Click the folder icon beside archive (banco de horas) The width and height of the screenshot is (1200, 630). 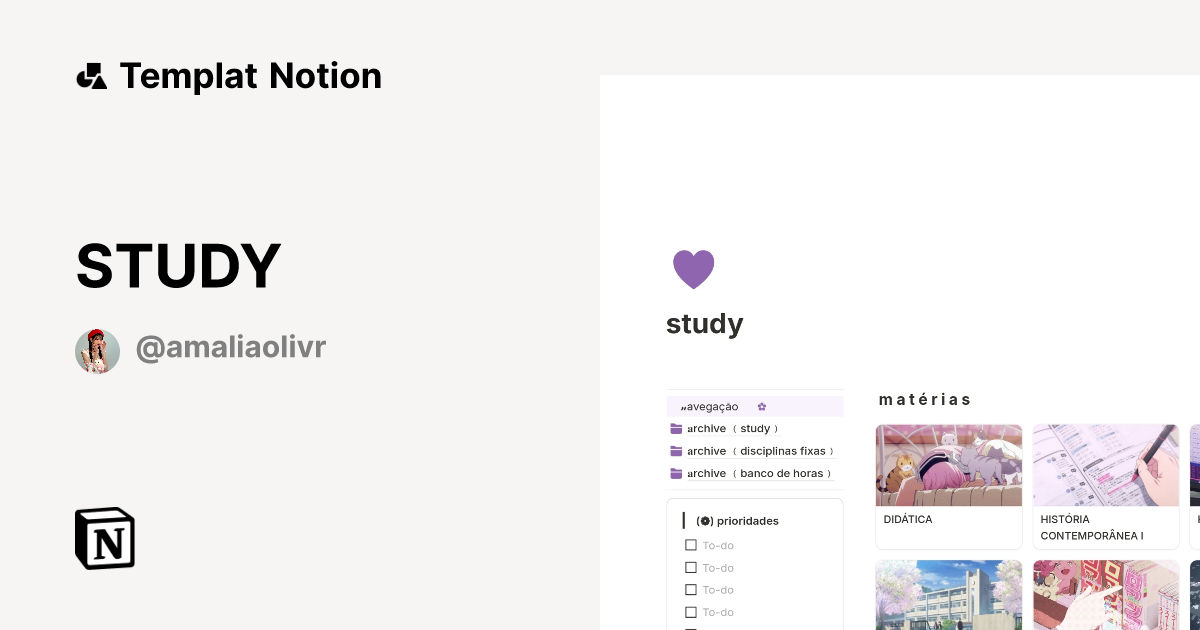pyautogui.click(x=677, y=473)
